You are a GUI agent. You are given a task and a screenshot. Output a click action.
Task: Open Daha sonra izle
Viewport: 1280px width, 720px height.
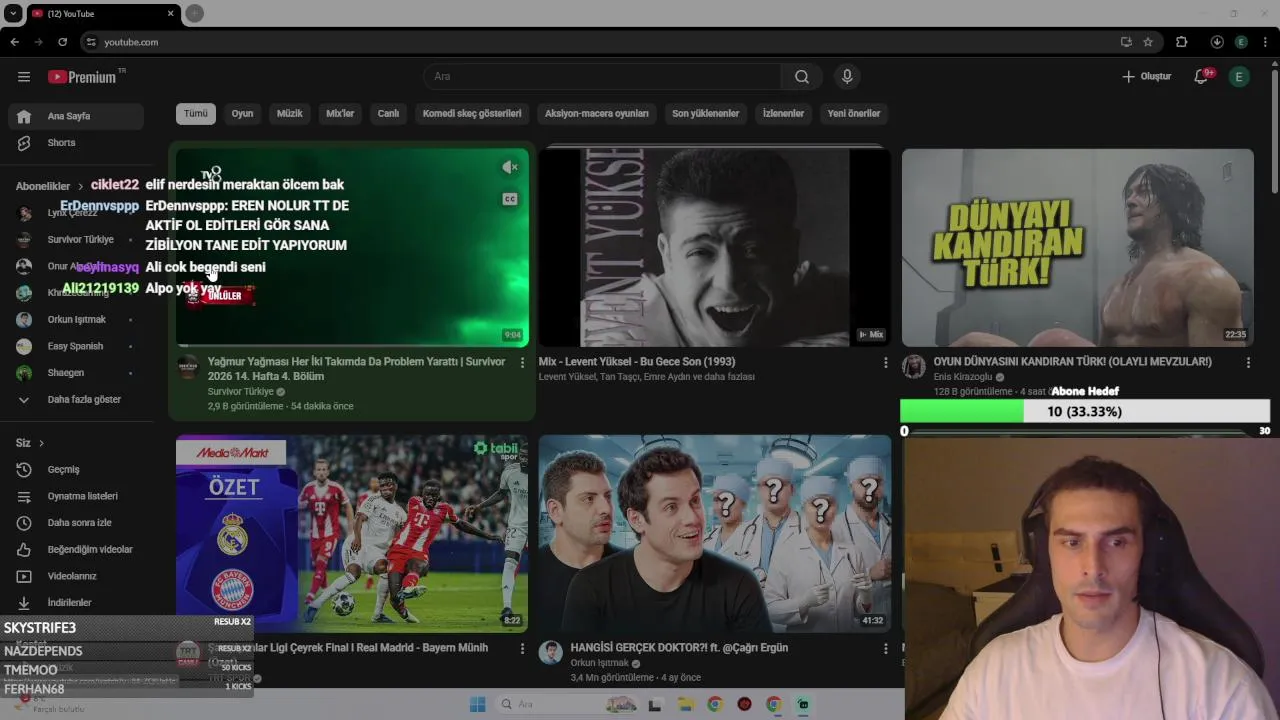tap(76, 523)
